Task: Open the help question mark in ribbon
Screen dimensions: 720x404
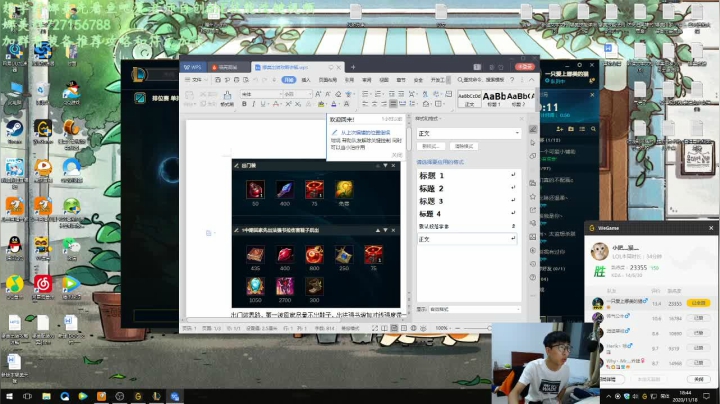Action: tap(512, 80)
